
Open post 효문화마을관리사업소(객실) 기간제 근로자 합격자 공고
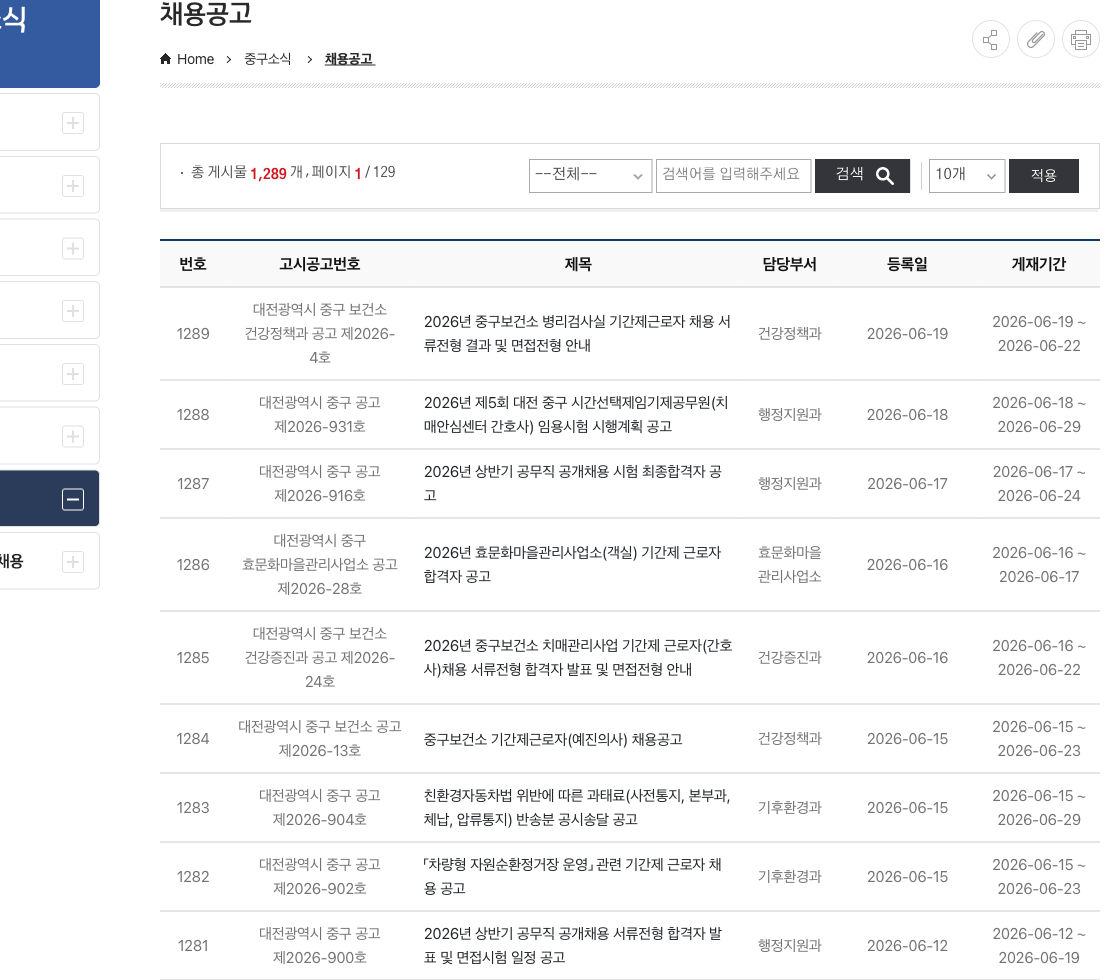point(572,565)
